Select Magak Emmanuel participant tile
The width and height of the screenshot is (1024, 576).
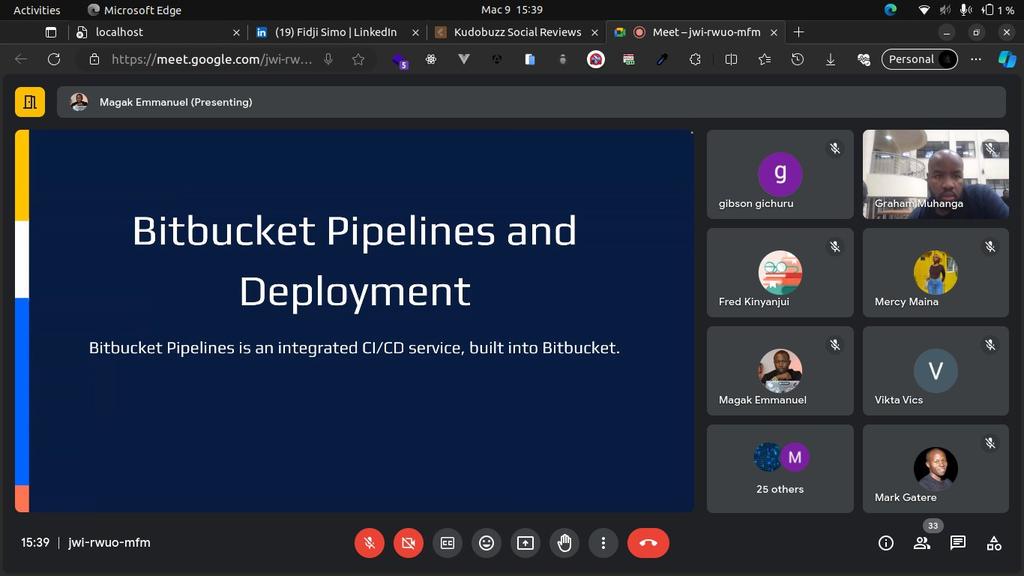(x=780, y=371)
